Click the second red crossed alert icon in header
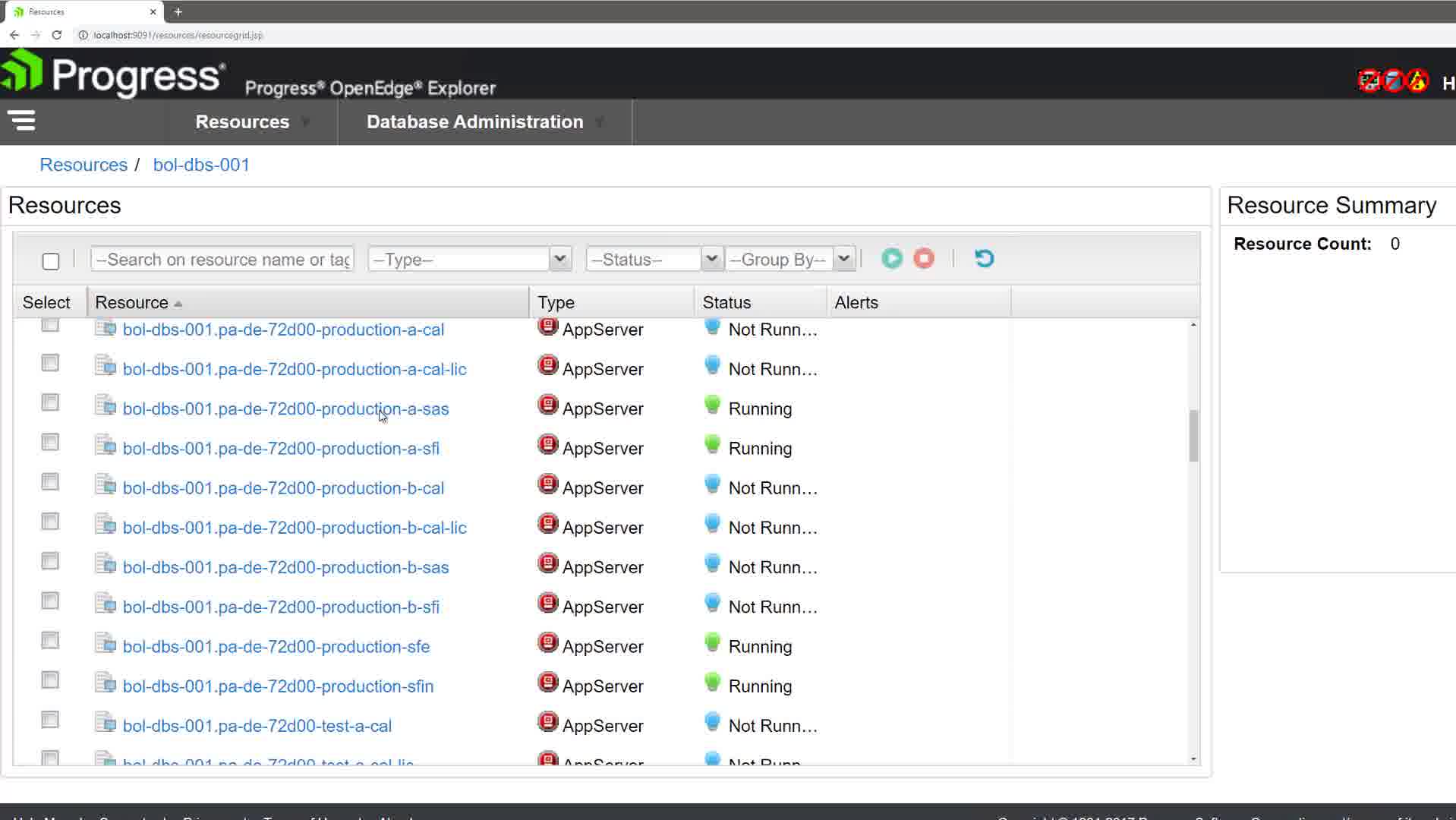This screenshot has height=820, width=1456. click(x=1393, y=80)
